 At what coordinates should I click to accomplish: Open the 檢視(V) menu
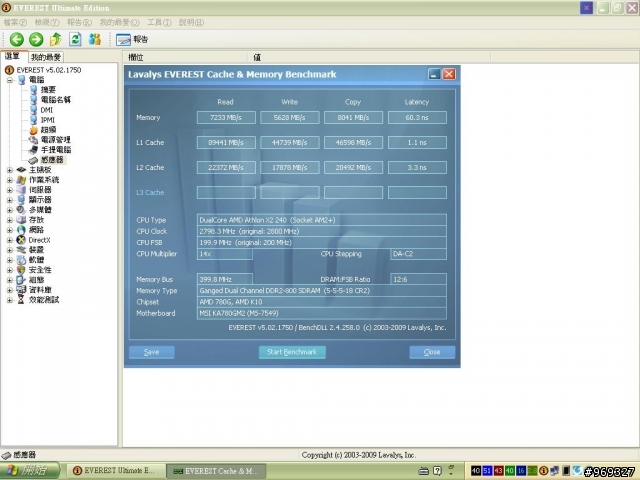pyautogui.click(x=47, y=22)
